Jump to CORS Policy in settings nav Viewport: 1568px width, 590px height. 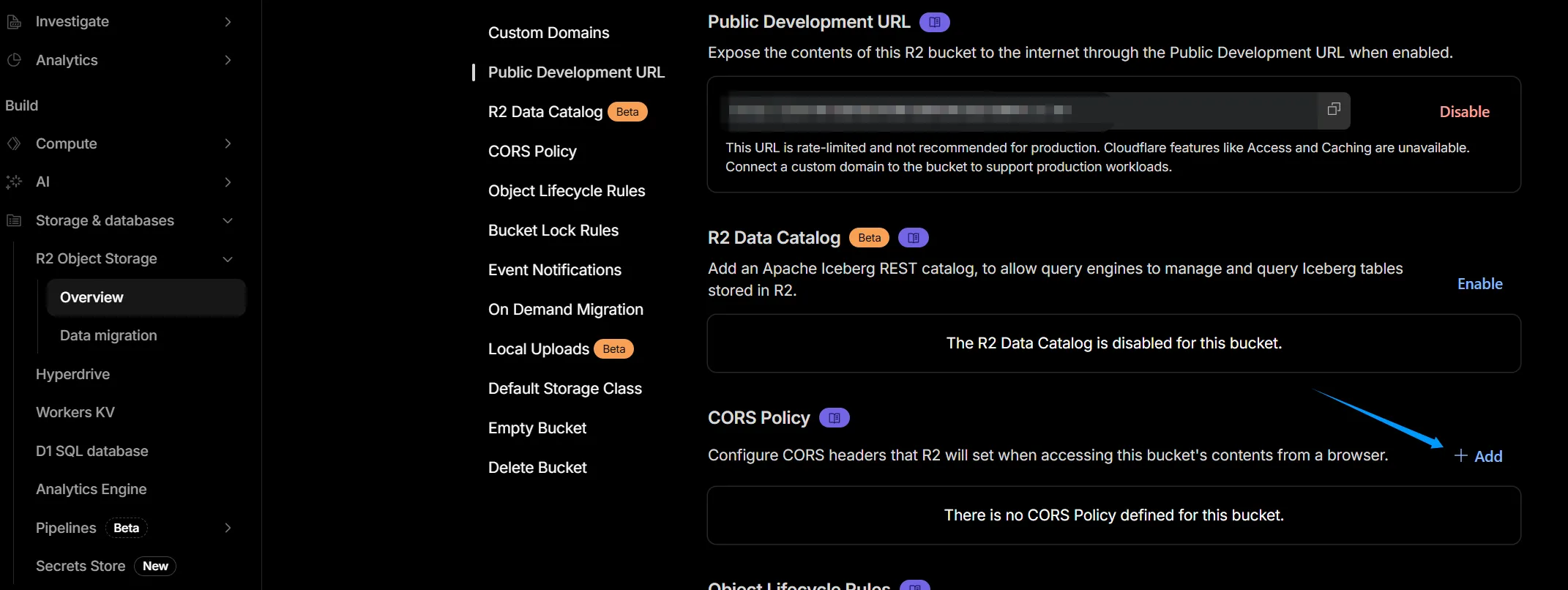tap(532, 152)
